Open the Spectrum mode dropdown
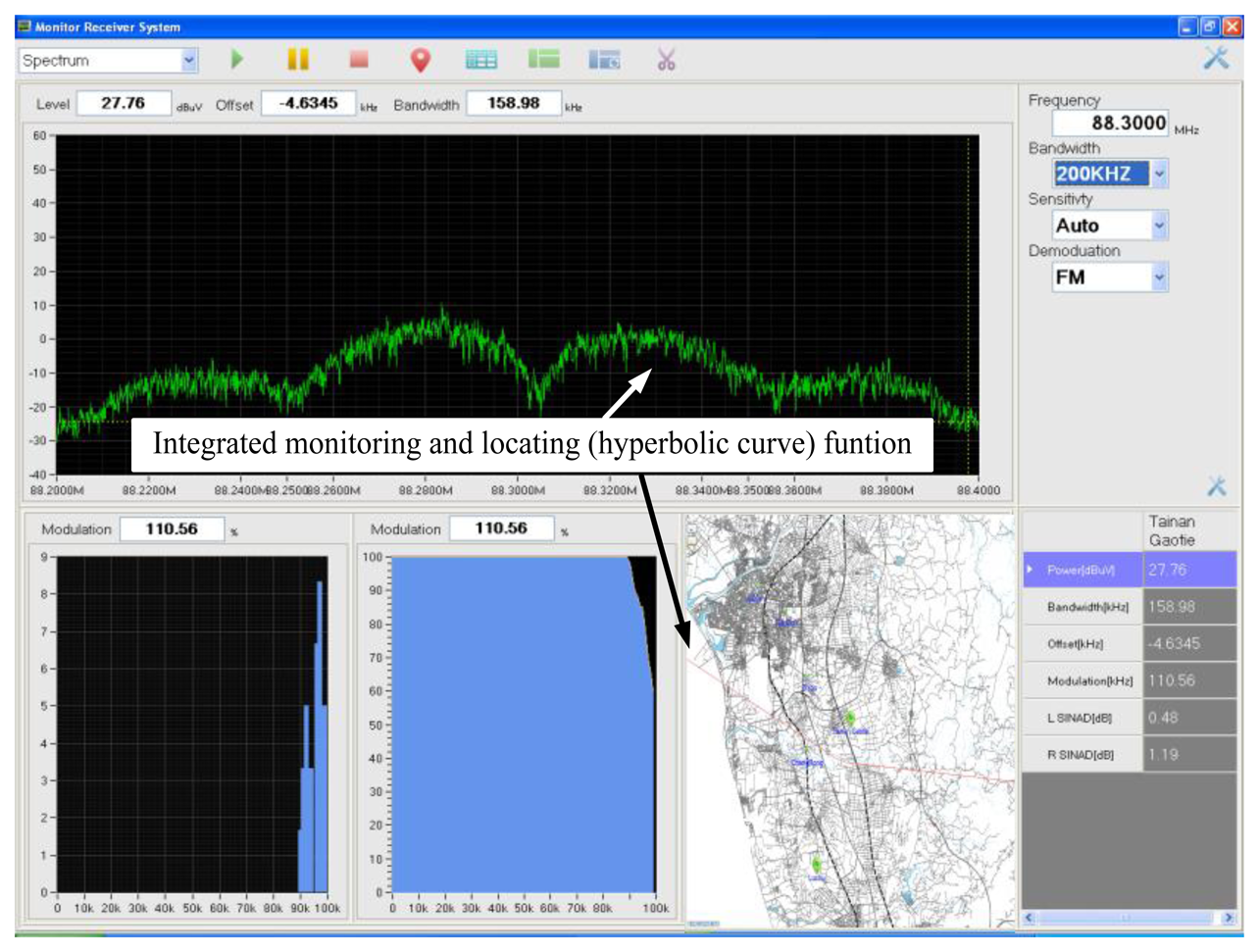The image size is (1259, 952). click(x=188, y=61)
